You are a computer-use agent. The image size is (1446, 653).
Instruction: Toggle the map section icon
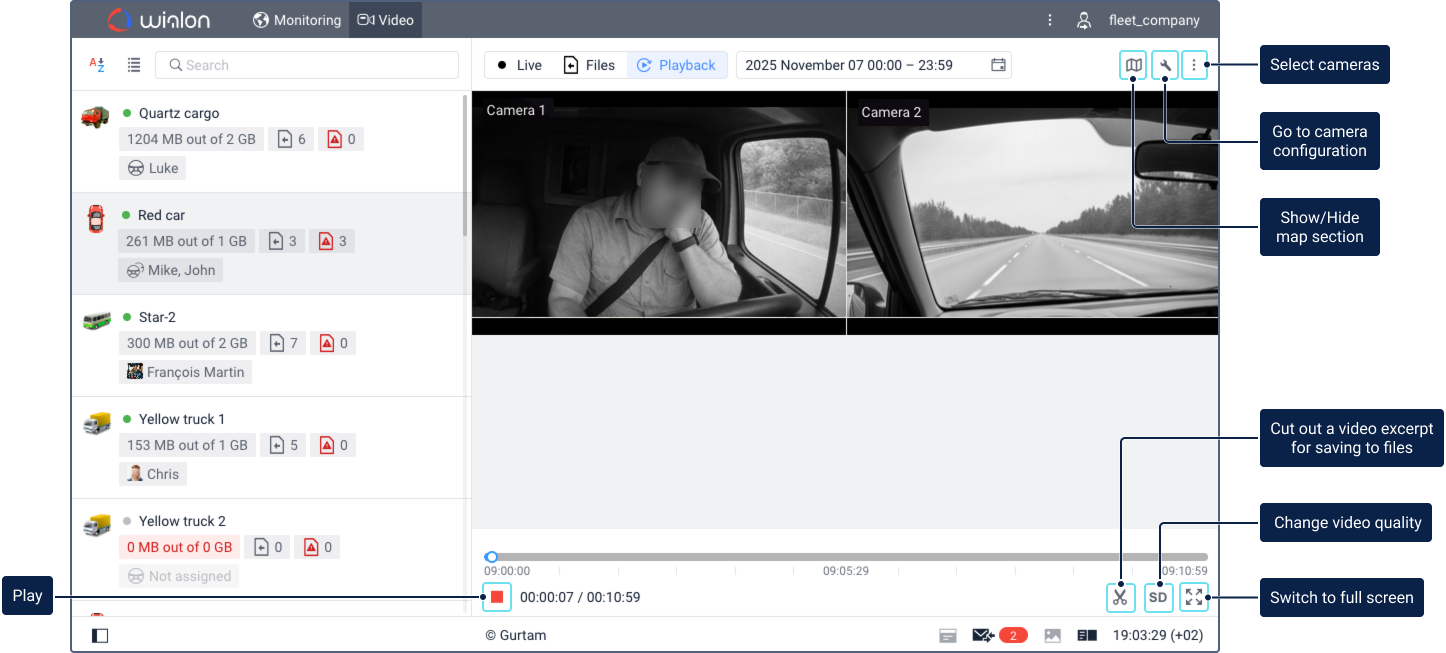click(1133, 66)
